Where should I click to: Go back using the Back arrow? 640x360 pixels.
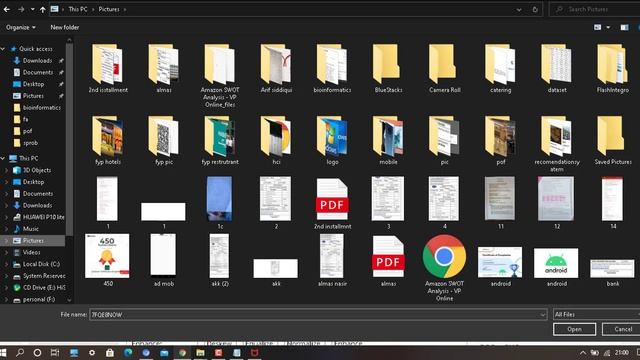(x=7, y=9)
